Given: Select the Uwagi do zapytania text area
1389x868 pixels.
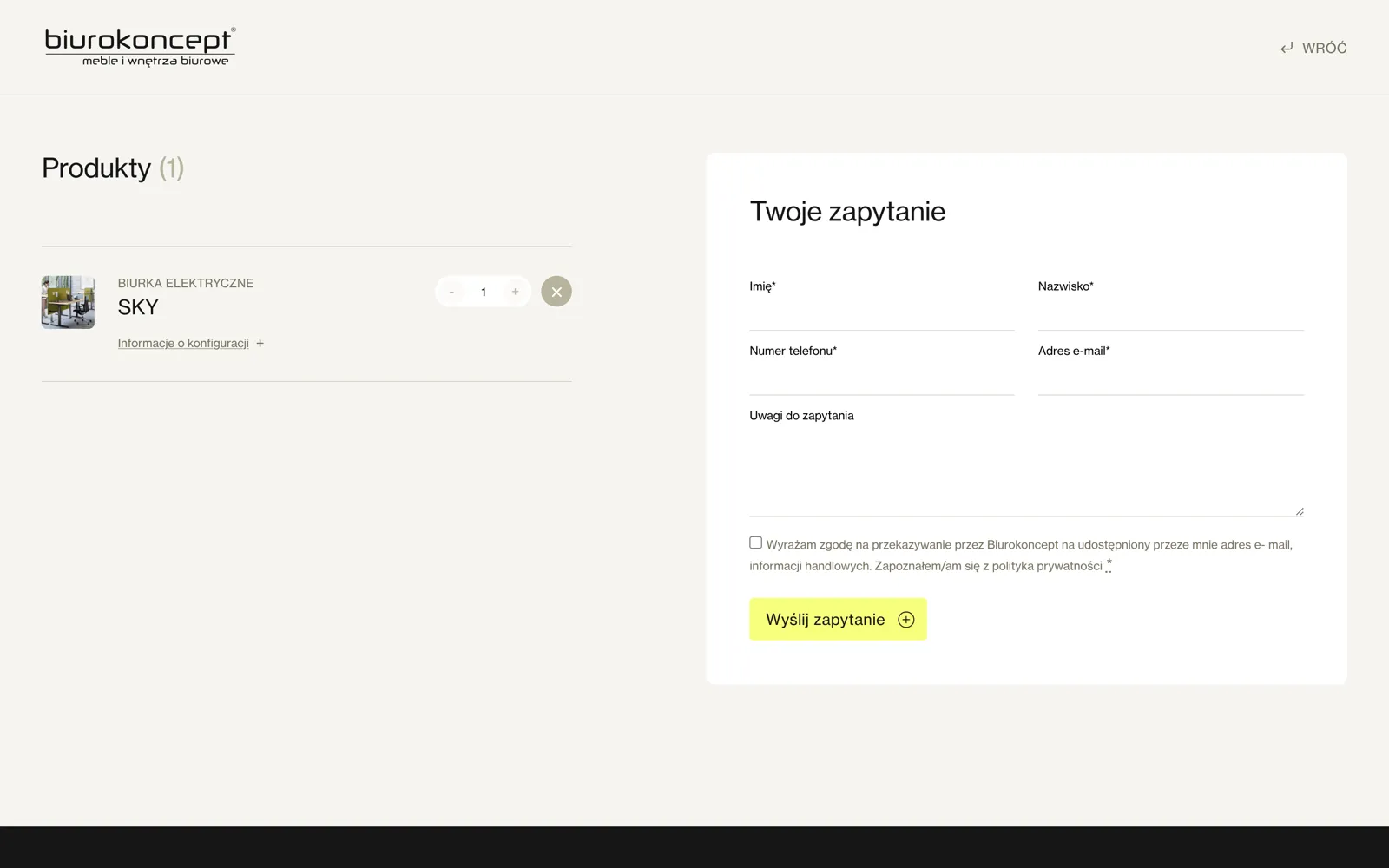Looking at the screenshot, I should (x=1027, y=472).
